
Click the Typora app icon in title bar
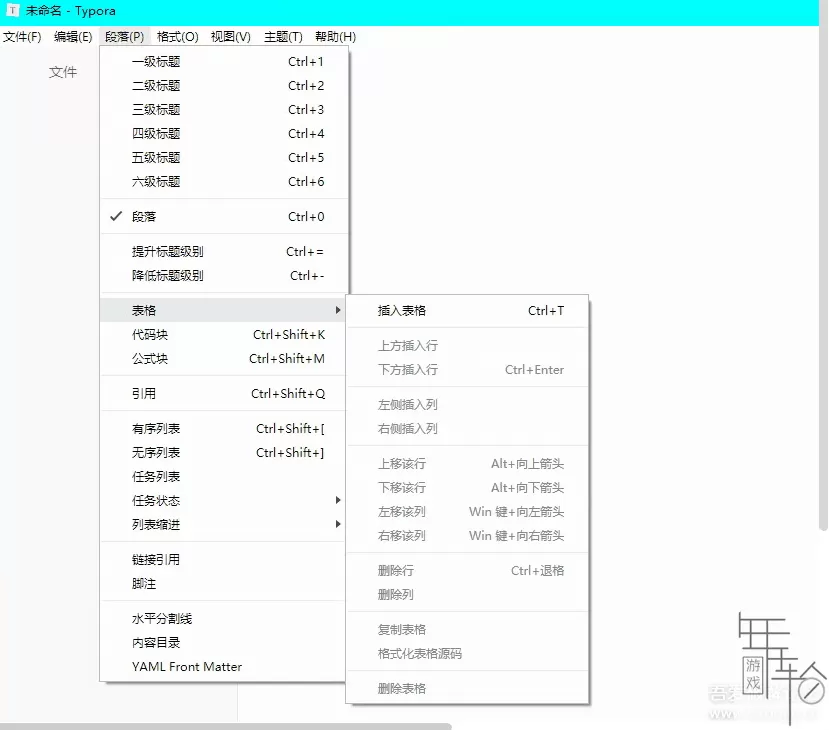click(x=12, y=11)
